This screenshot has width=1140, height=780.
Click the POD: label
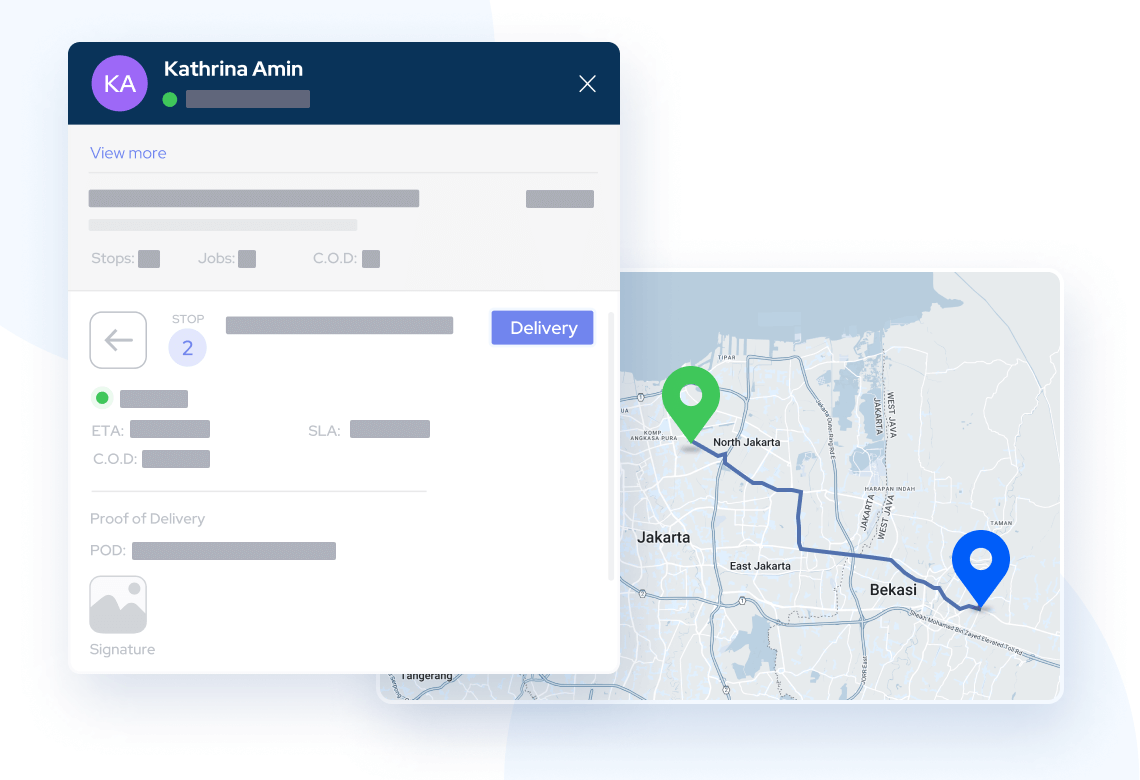click(x=108, y=550)
